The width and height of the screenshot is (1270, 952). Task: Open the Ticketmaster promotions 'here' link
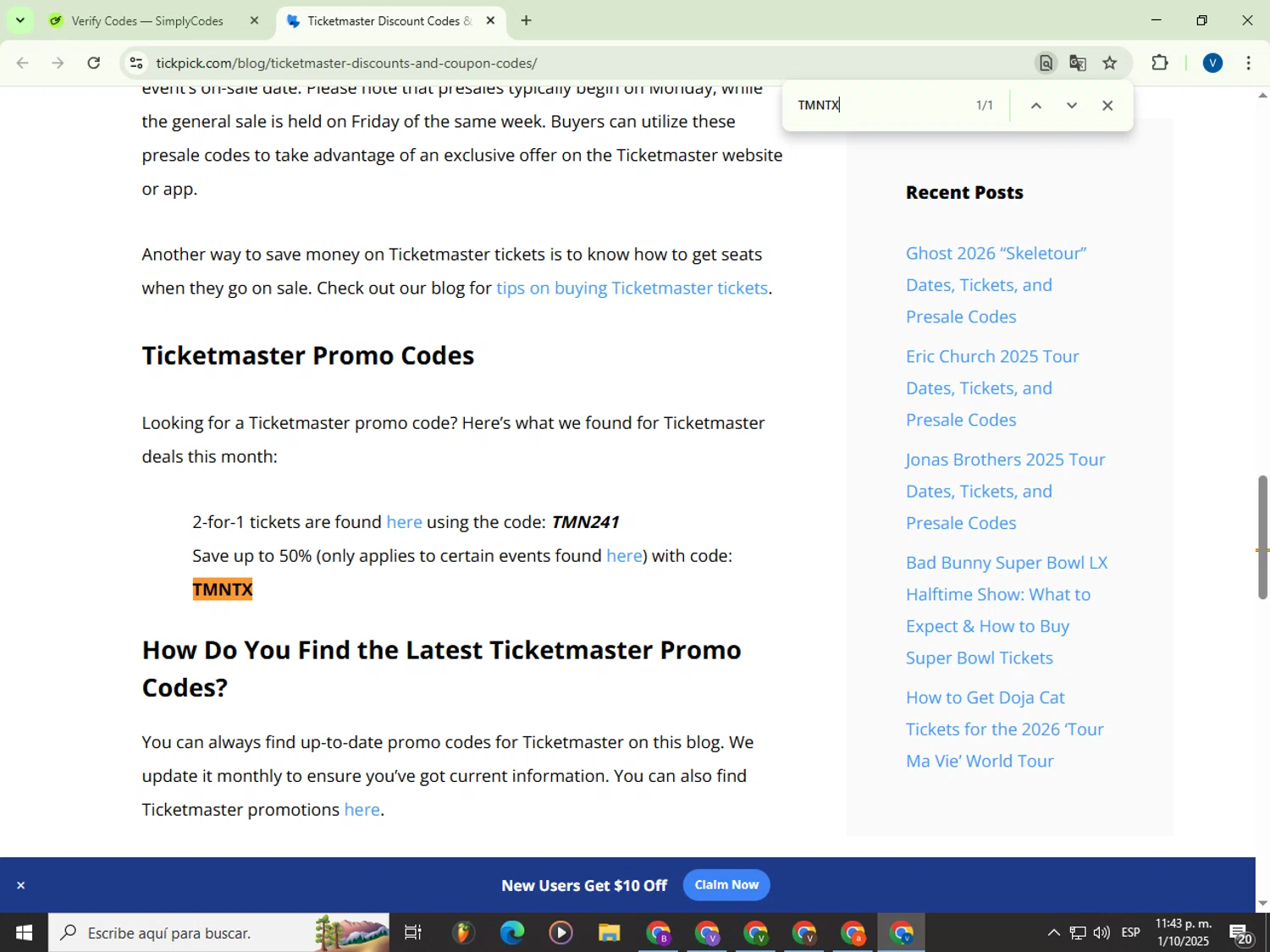pos(362,810)
